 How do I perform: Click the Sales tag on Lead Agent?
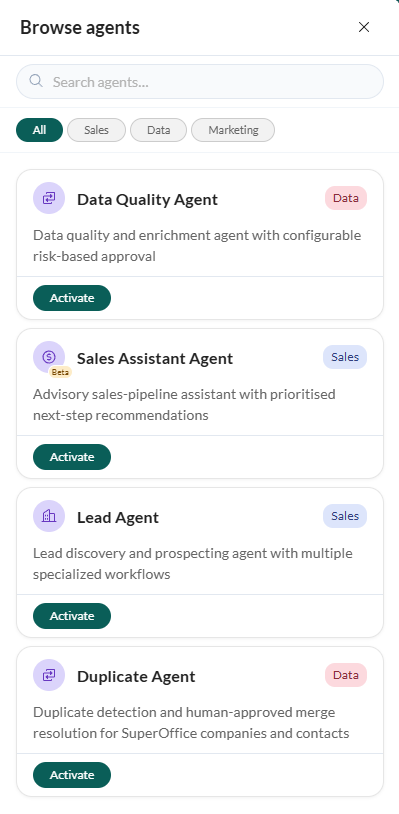click(345, 516)
